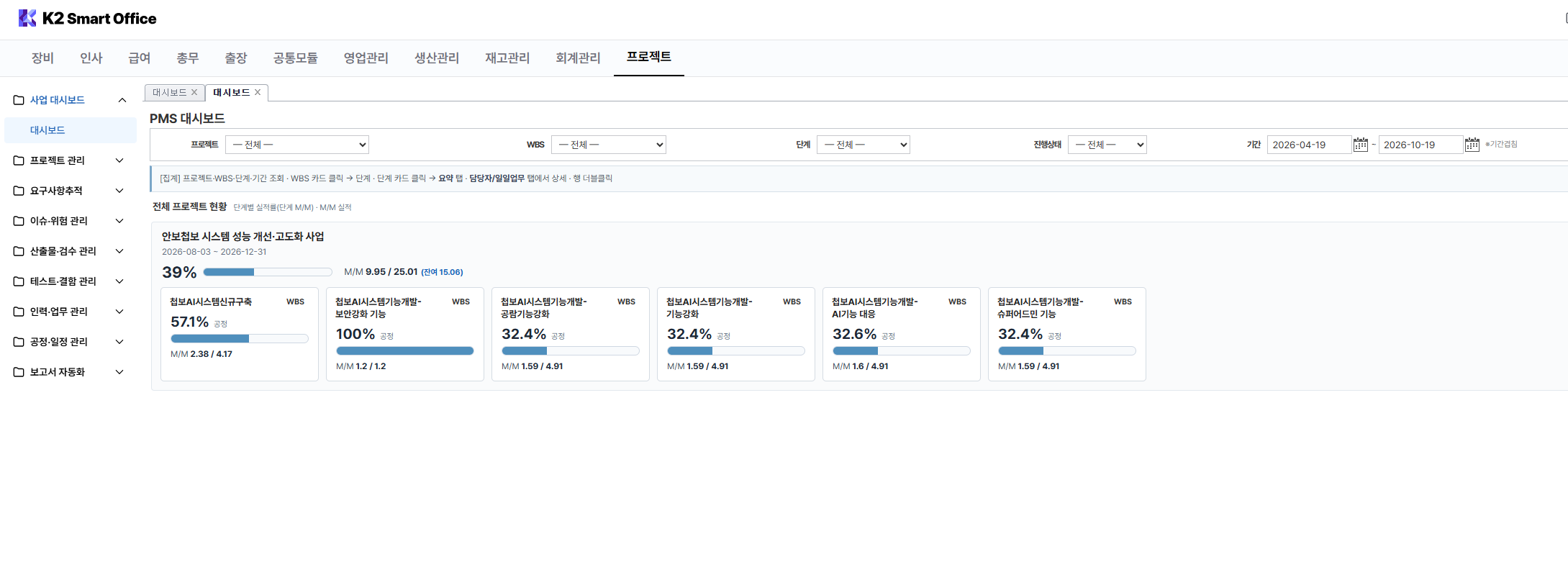Click the folder icon beside 요구사항추적
This screenshot has height=562, width=1568.
(x=19, y=191)
